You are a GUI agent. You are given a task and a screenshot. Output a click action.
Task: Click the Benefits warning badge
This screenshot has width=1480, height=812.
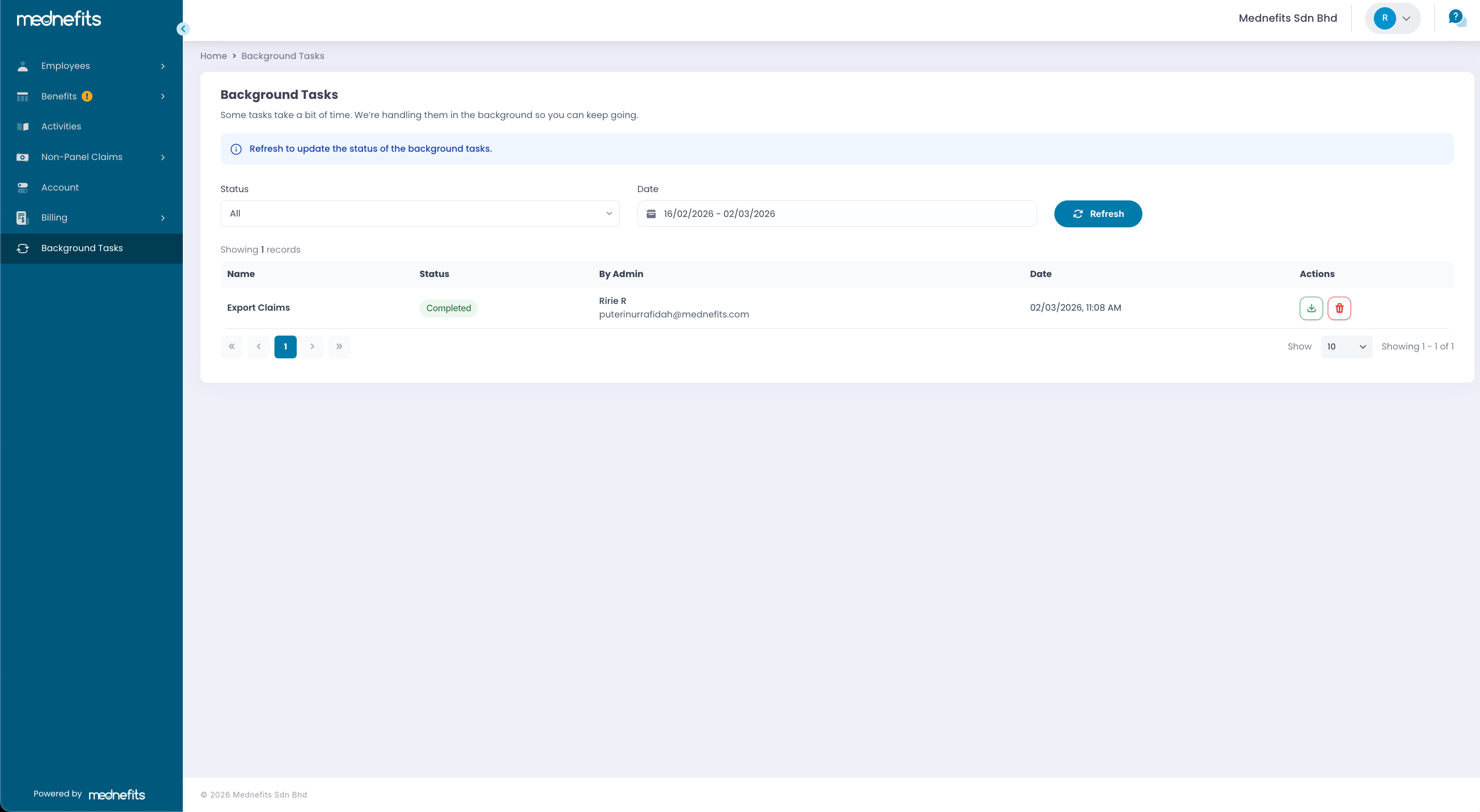pos(87,96)
